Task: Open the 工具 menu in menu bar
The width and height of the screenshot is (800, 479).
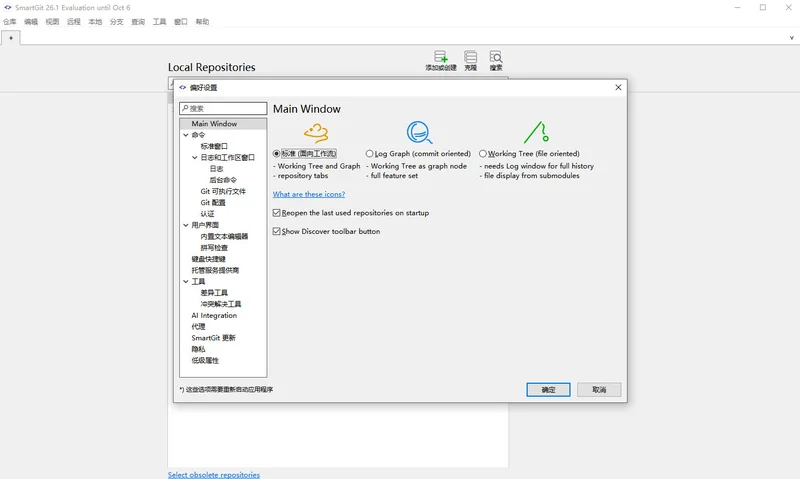Action: [x=160, y=21]
